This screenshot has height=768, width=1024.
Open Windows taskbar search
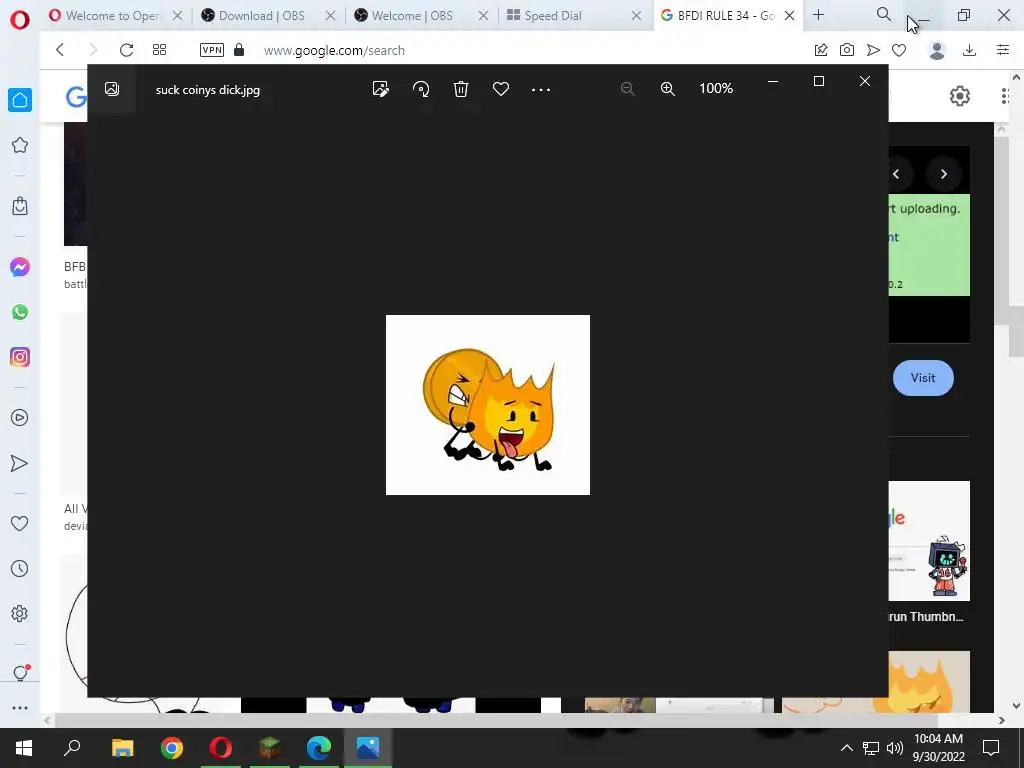click(72, 748)
